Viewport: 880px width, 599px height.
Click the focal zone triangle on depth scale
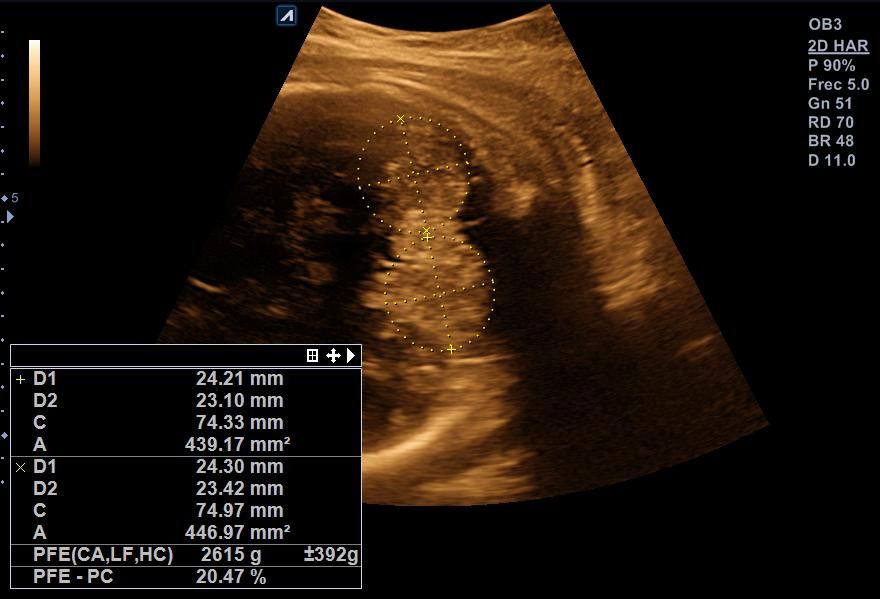click(x=10, y=216)
